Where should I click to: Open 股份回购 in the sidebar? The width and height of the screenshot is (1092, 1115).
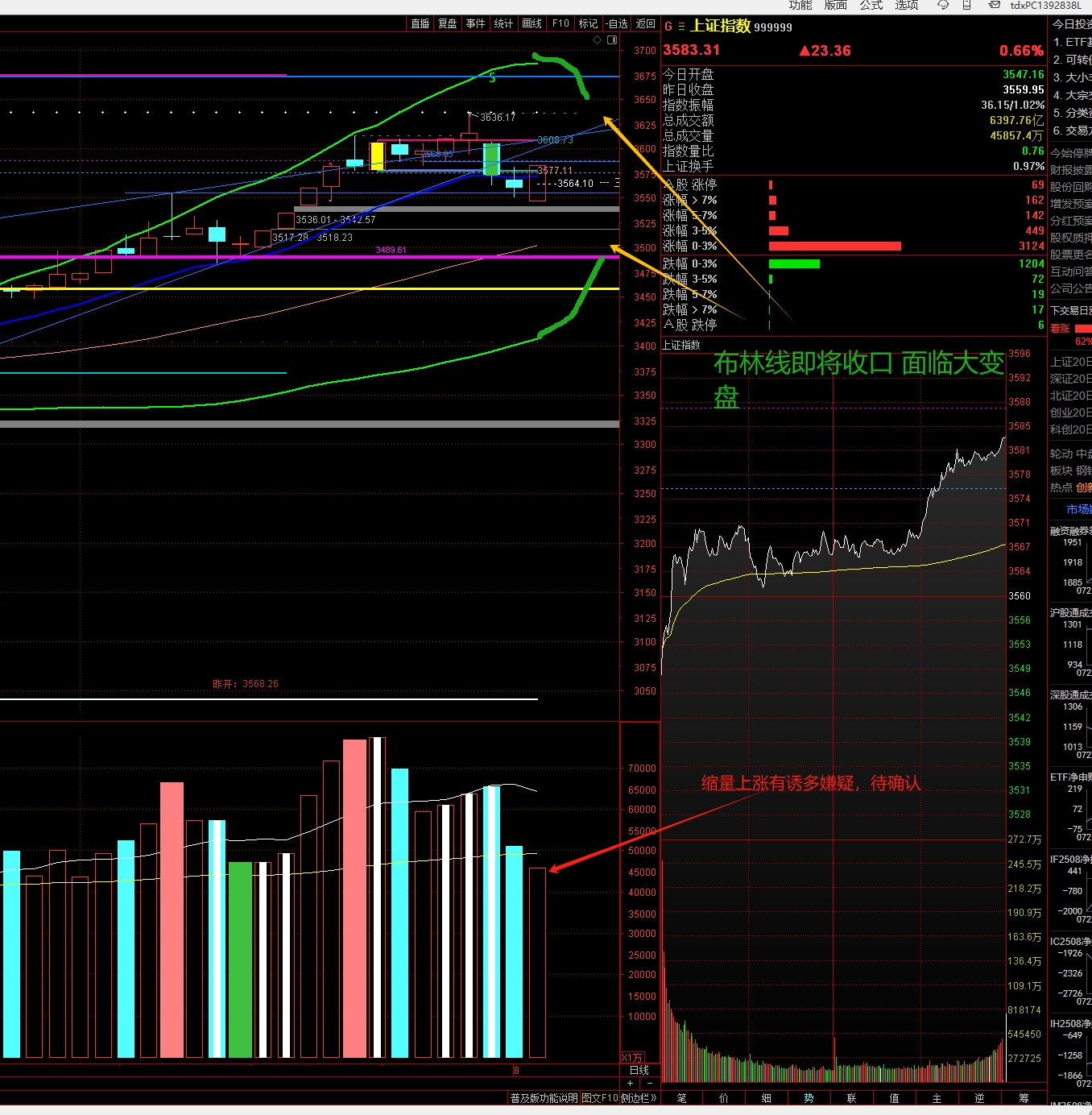point(1071,187)
